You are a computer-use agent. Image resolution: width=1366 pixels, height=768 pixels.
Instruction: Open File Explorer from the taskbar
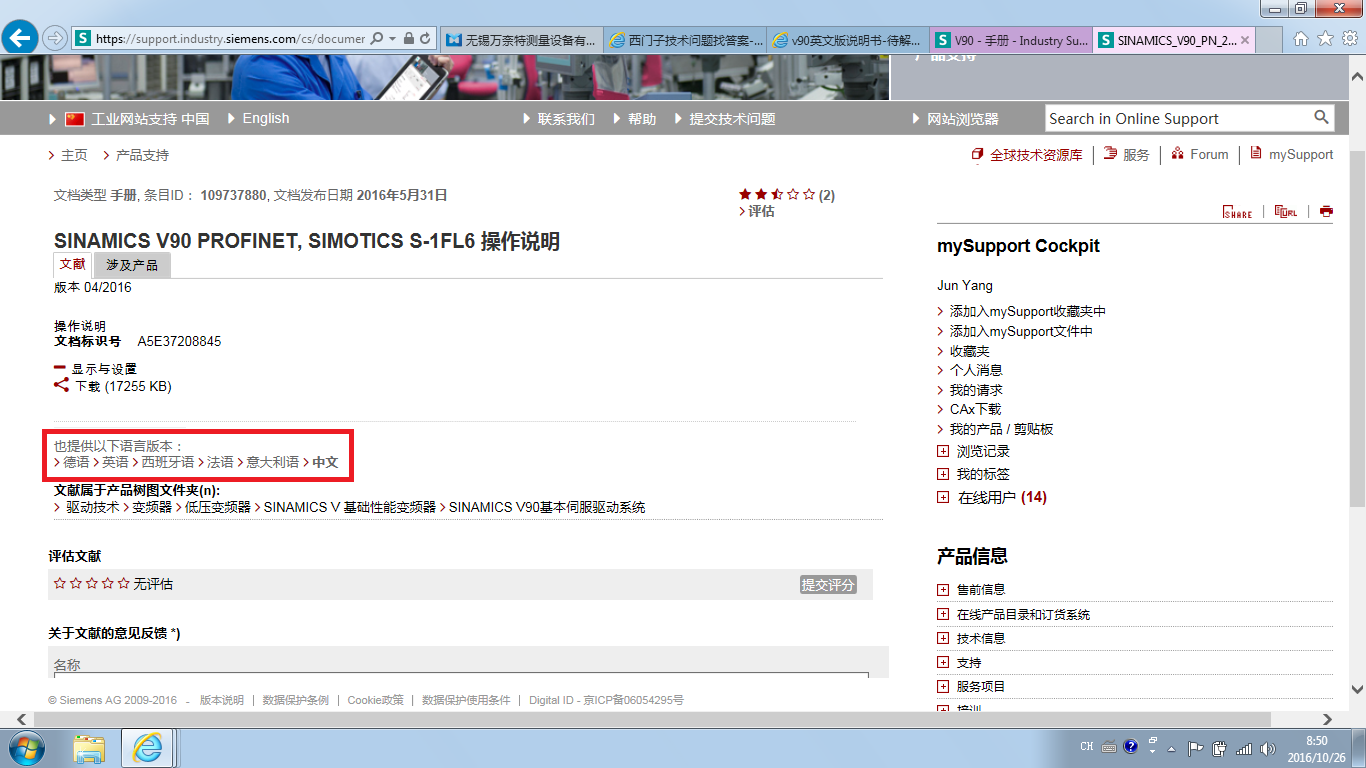pos(90,747)
